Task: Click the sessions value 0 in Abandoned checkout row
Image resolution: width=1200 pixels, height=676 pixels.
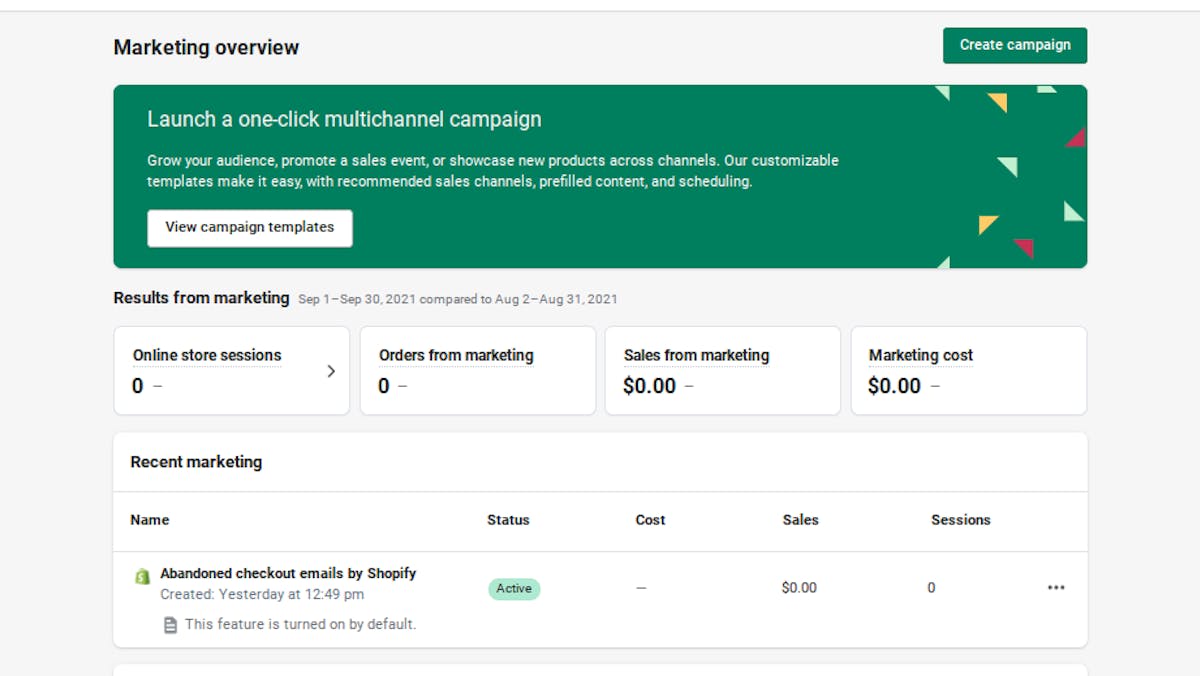Action: 931,588
